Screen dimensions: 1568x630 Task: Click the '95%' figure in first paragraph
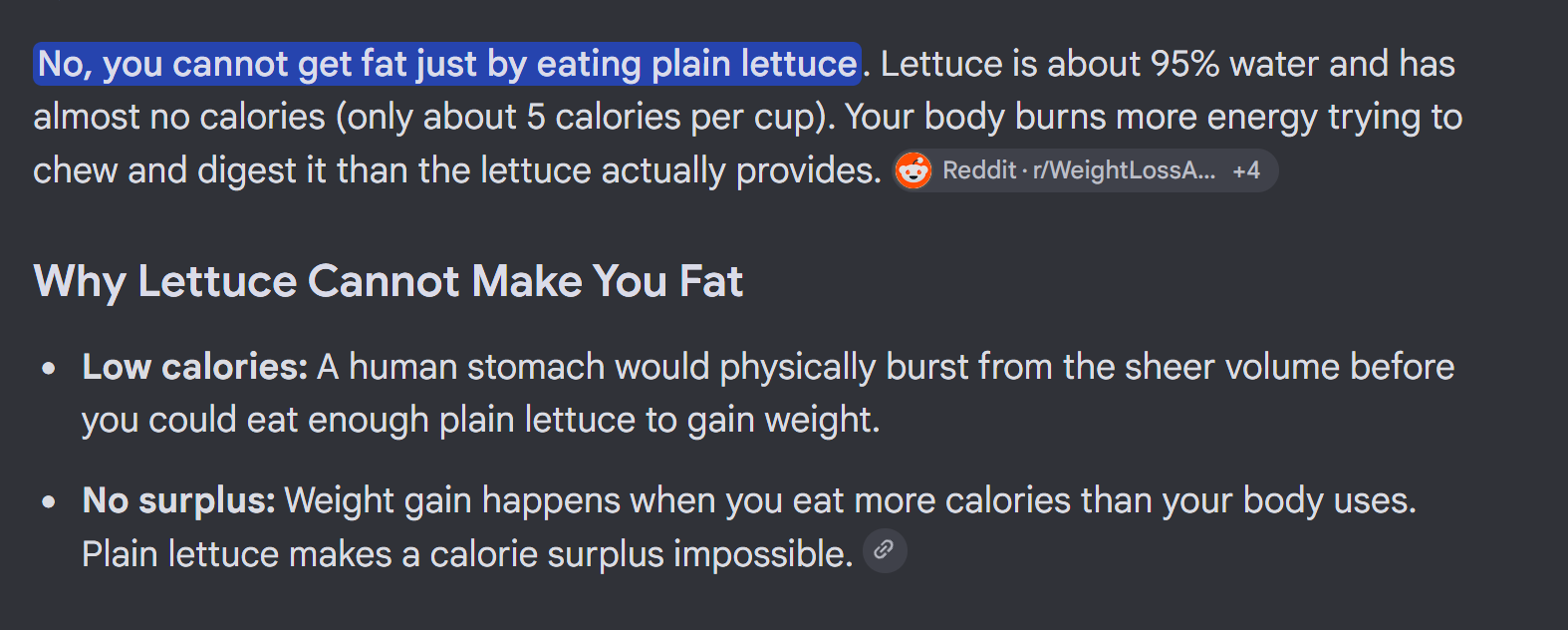[x=1184, y=64]
